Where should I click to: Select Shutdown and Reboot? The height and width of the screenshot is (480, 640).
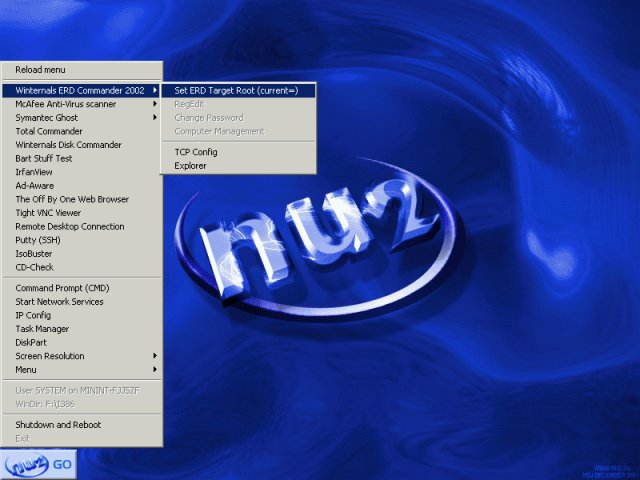[82, 425]
